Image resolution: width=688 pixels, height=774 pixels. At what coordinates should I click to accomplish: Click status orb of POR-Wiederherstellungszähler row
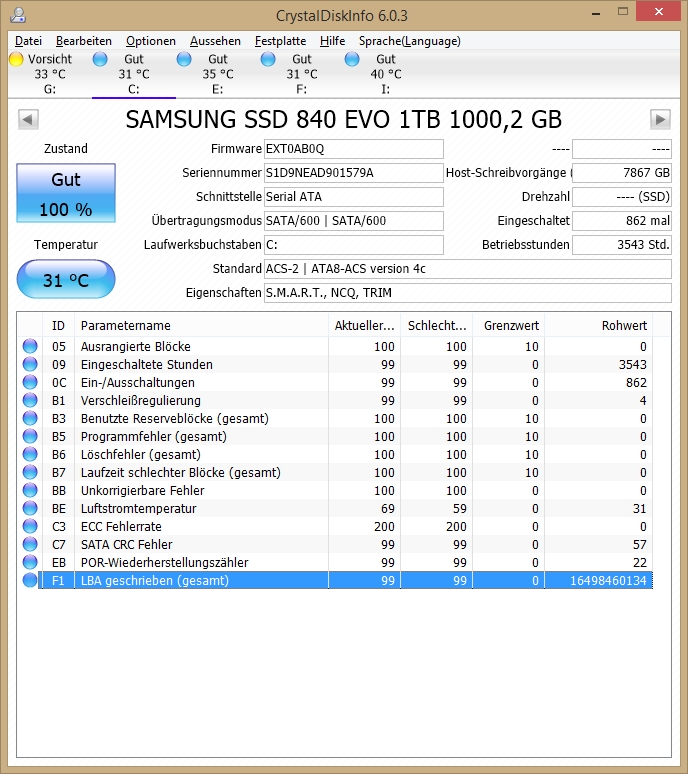point(30,562)
